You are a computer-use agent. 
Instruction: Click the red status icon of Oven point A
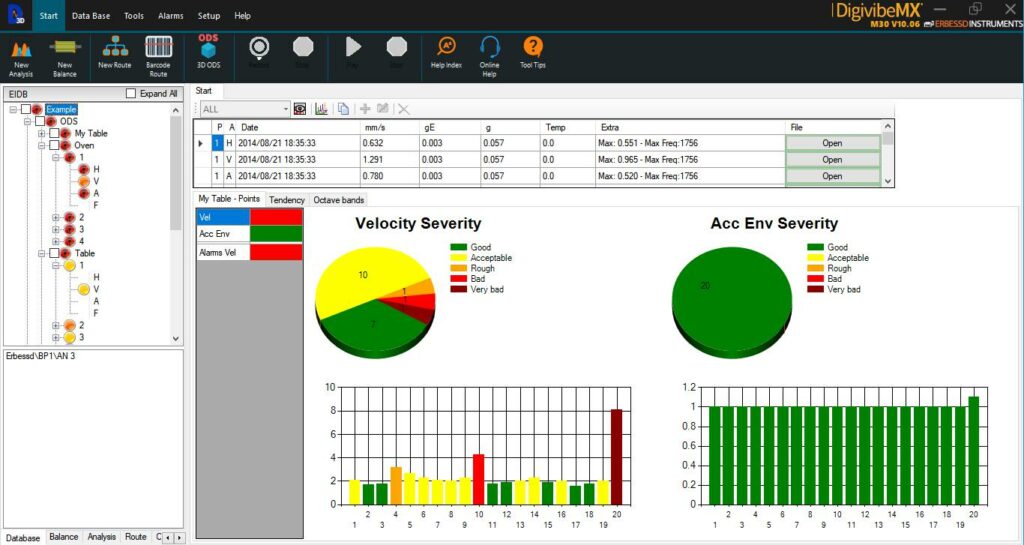coord(84,193)
